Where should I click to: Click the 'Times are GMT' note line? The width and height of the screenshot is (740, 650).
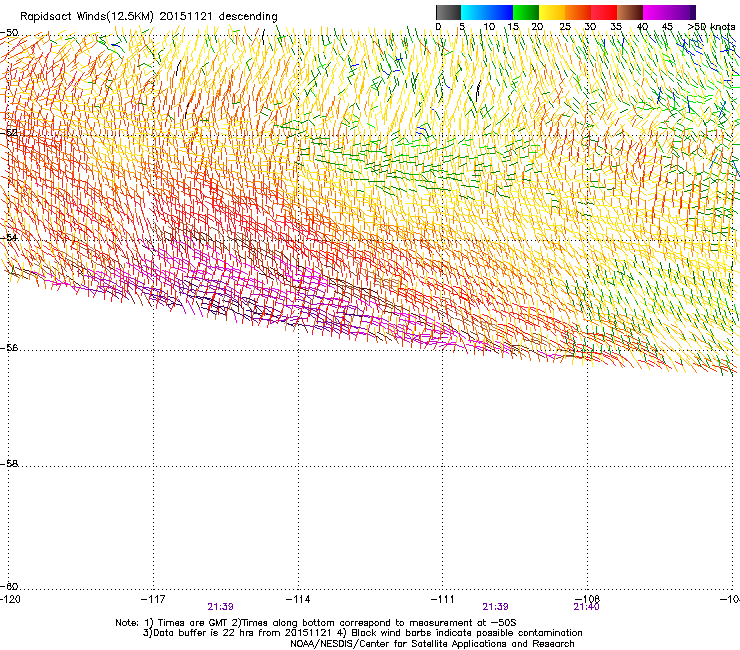coord(316,623)
